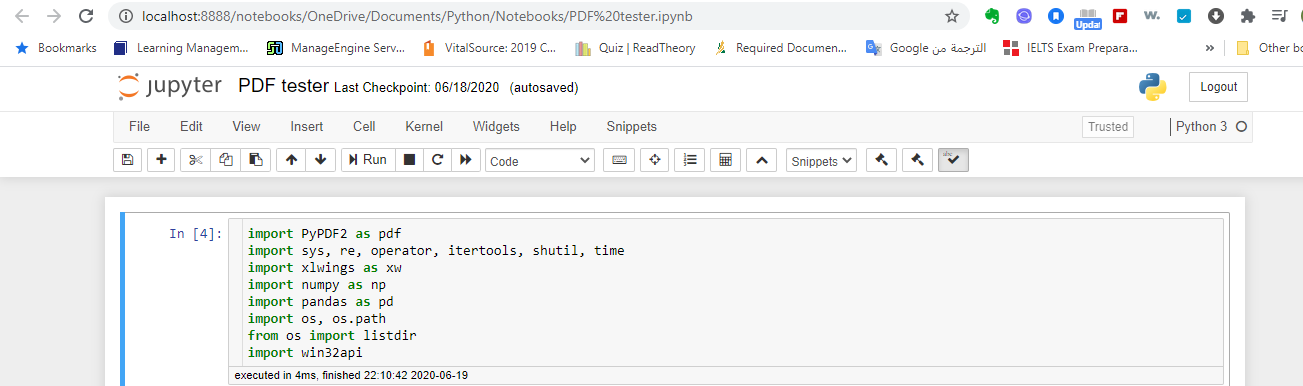Insert a cell below with plus icon
Viewport: 1303px width, 386px height.
click(x=161, y=160)
